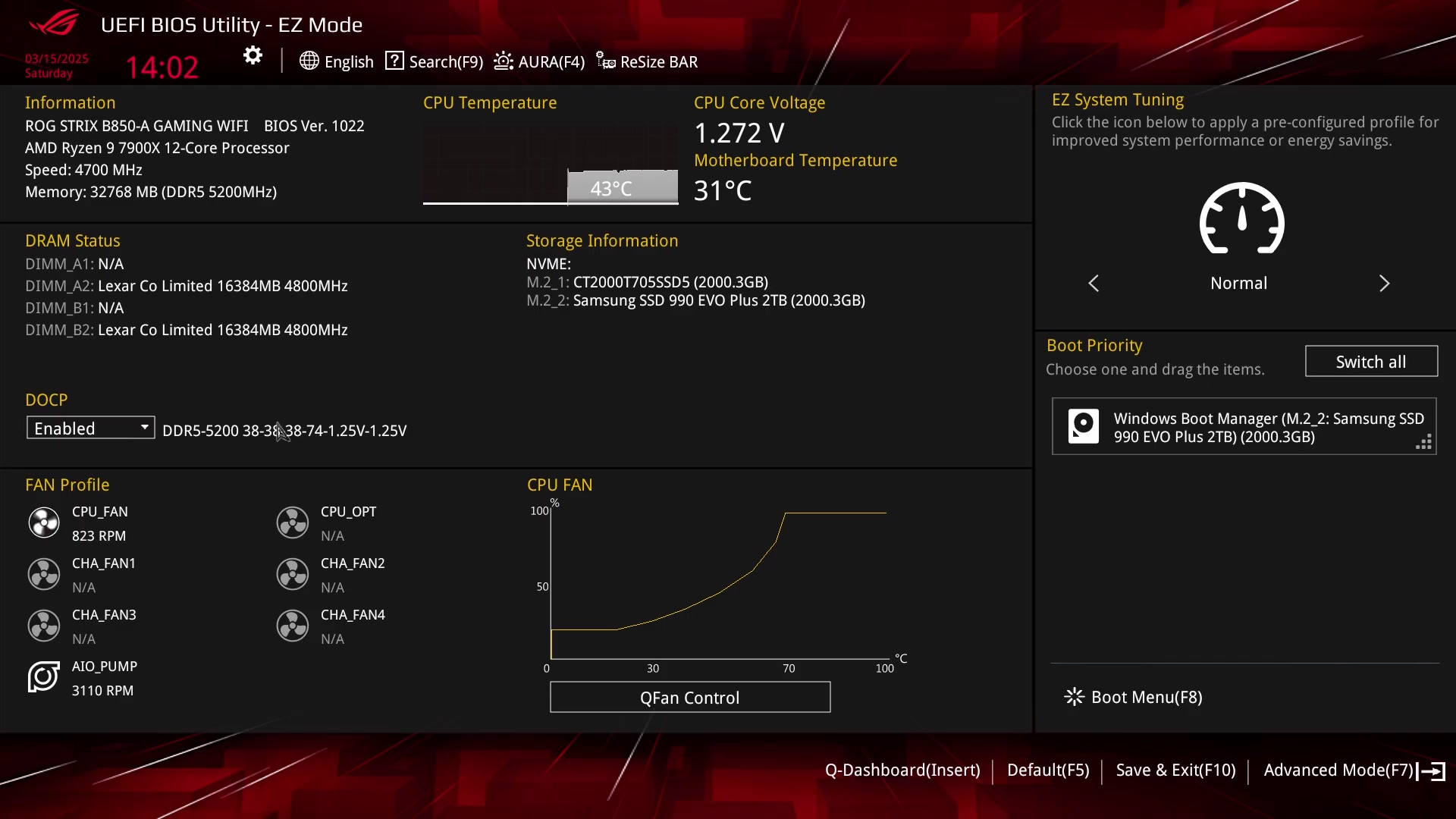This screenshot has width=1456, height=819.
Task: Open Search(F9) label
Action: pos(446,61)
